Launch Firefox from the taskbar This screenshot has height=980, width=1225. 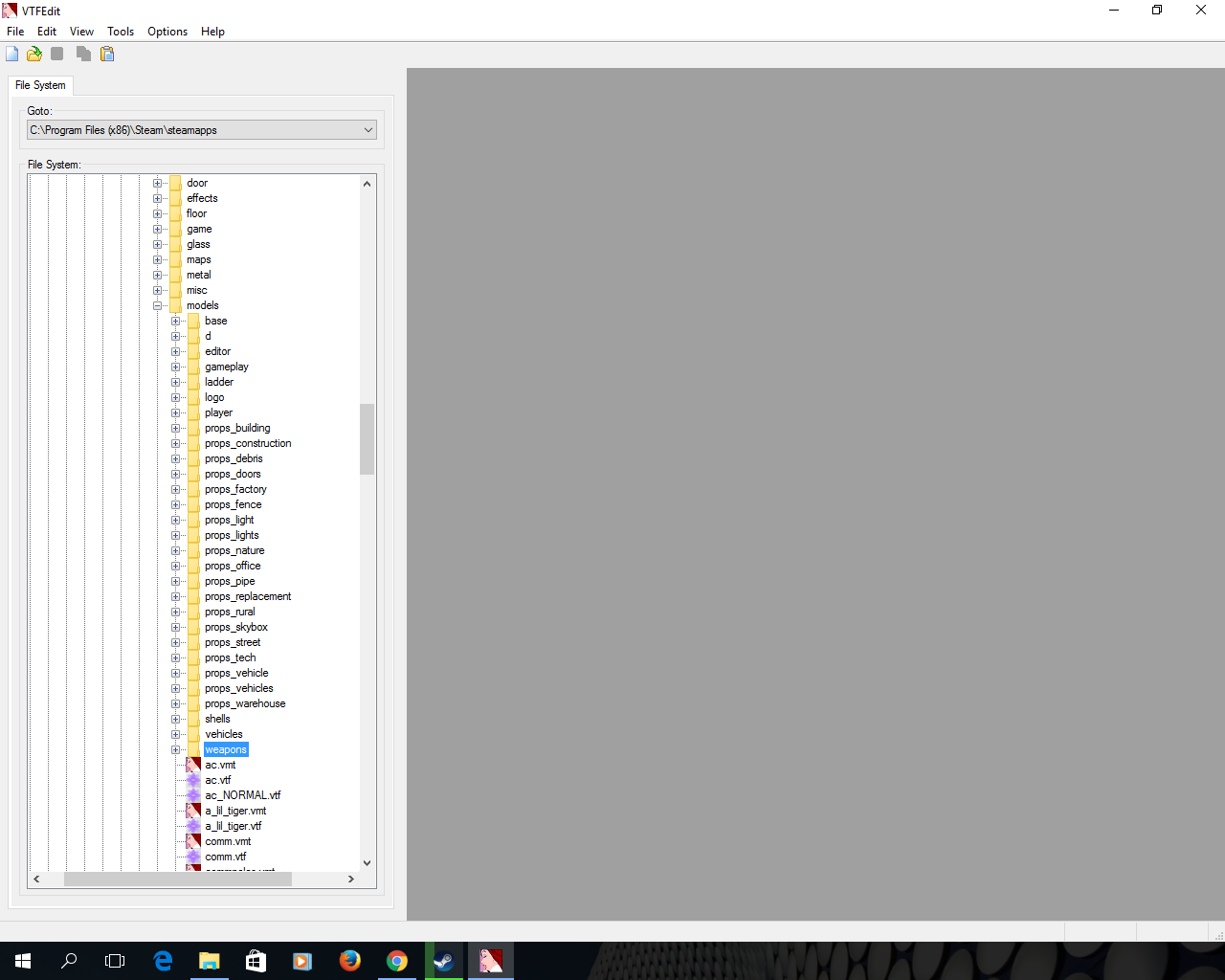pyautogui.click(x=350, y=961)
